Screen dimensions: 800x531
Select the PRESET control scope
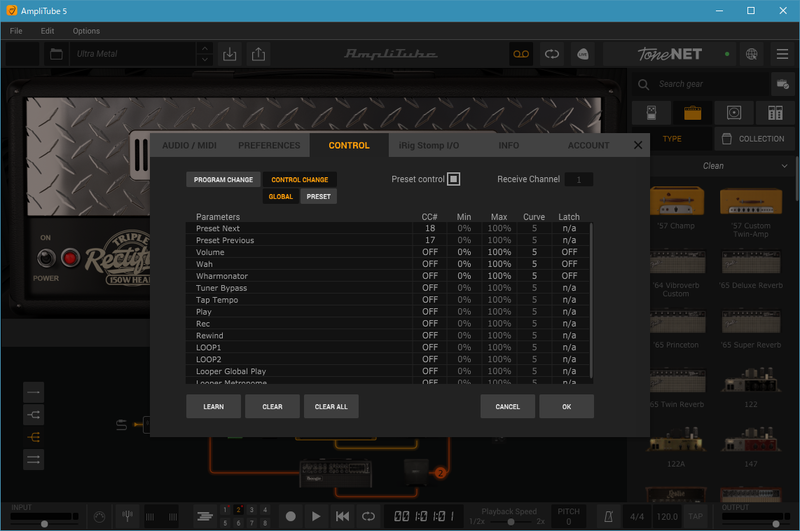(318, 196)
